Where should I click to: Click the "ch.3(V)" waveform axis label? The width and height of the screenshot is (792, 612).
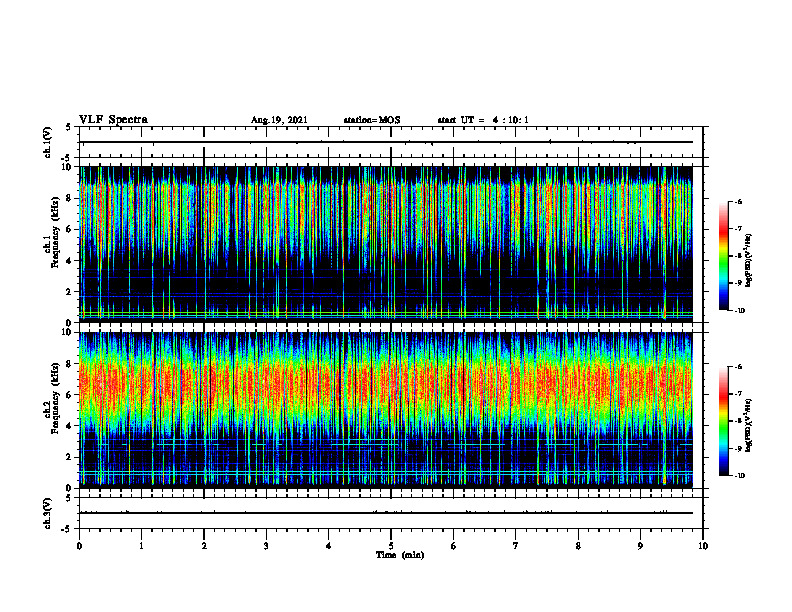pos(47,513)
